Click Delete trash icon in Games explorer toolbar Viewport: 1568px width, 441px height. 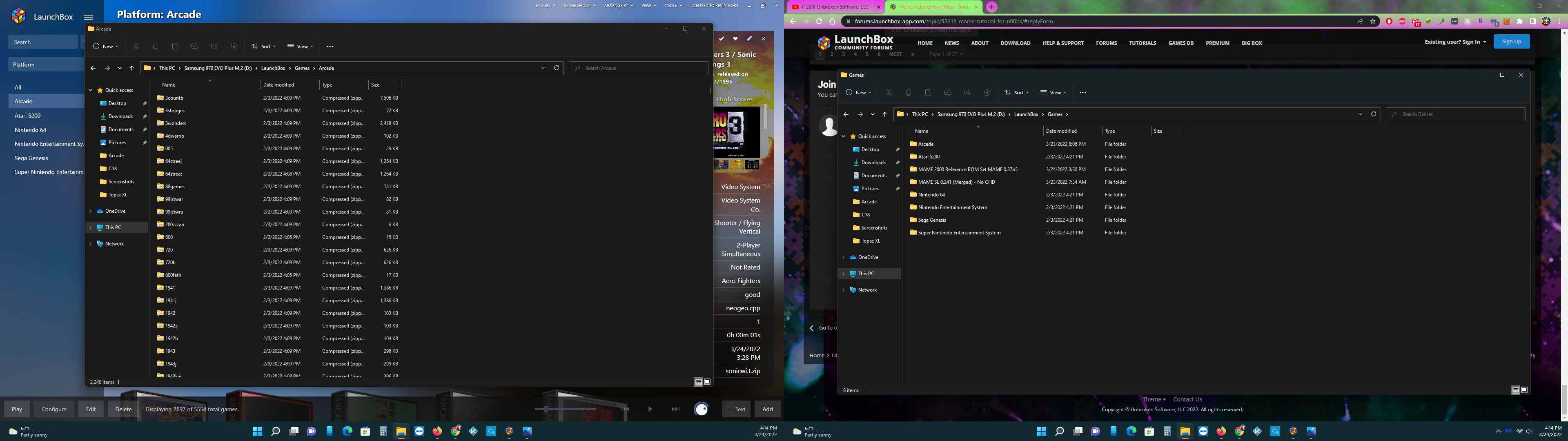[x=987, y=93]
